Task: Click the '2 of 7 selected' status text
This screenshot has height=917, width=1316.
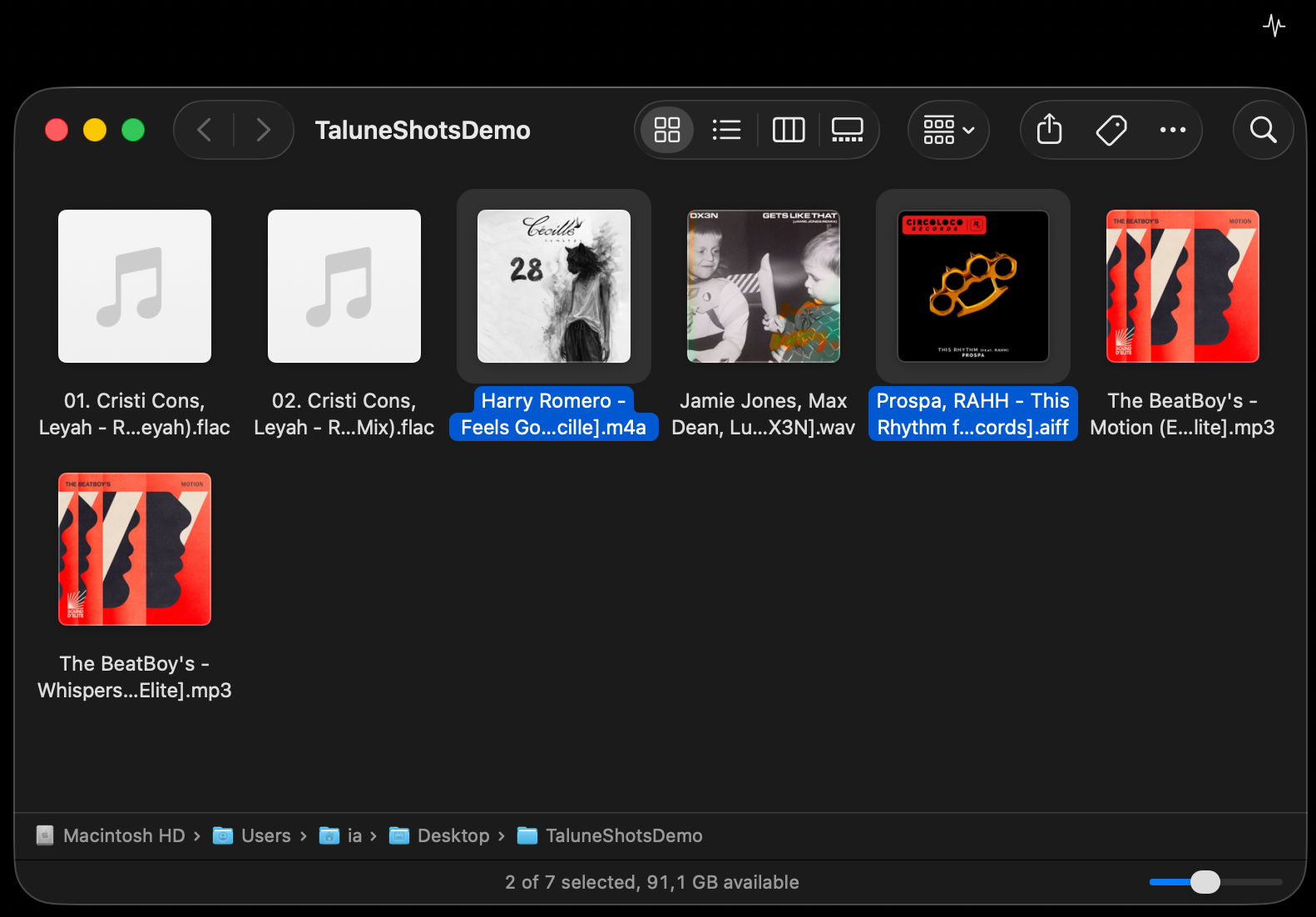Action: coord(652,882)
